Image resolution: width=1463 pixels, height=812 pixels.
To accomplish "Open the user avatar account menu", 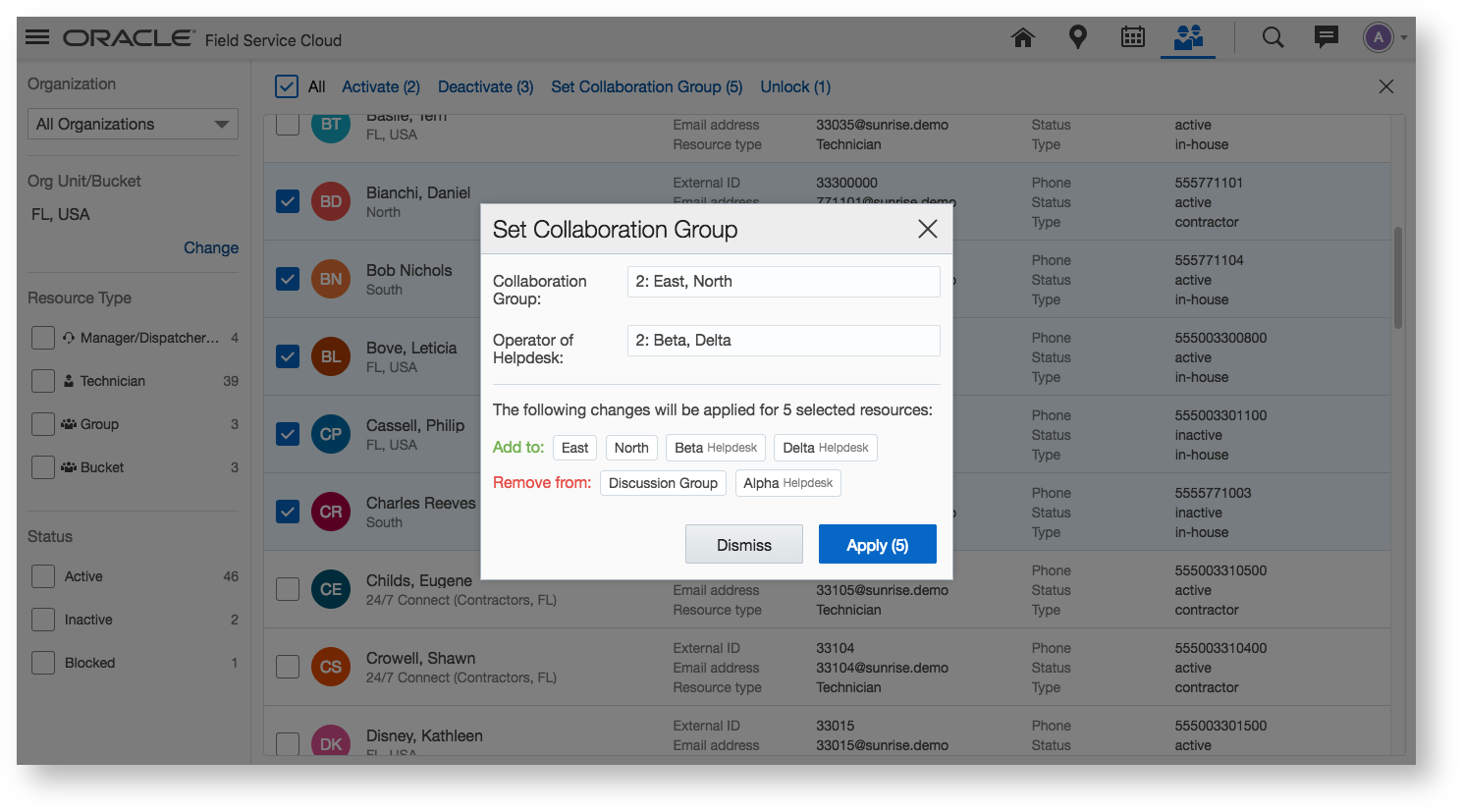I will 1378,36.
